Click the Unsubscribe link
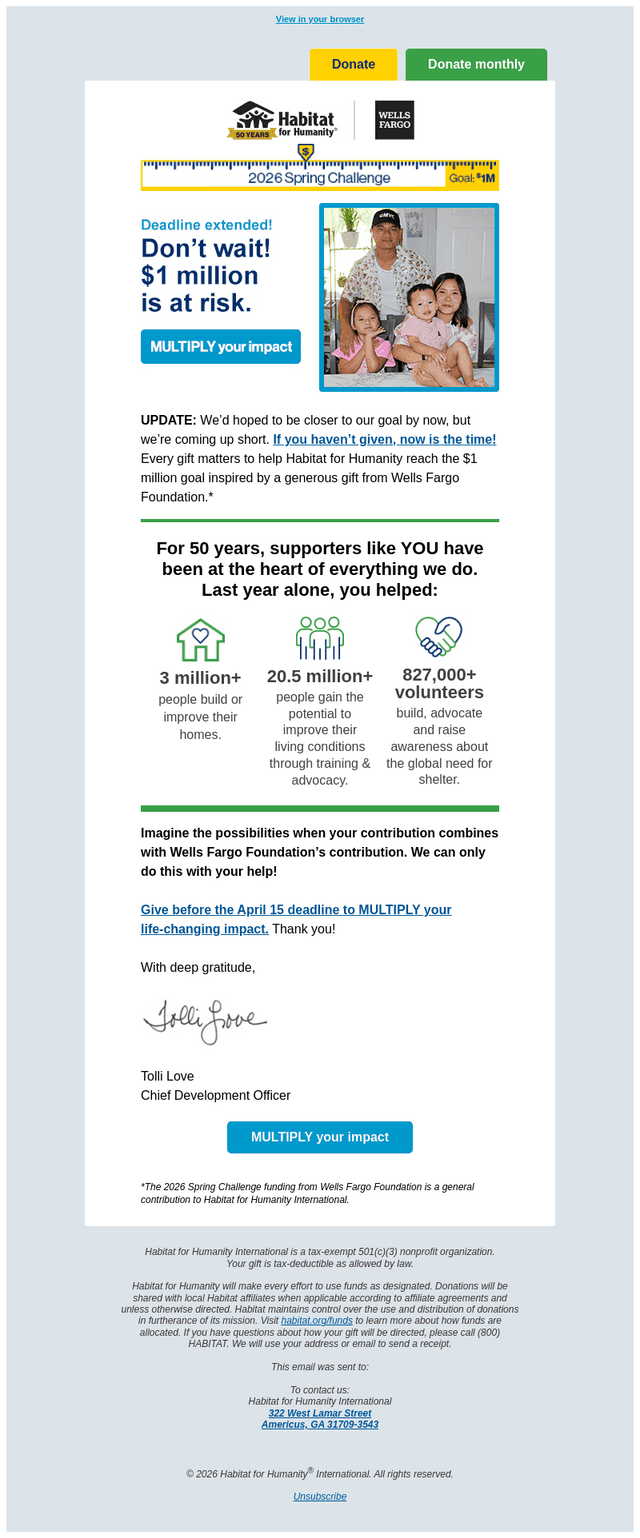The height and width of the screenshot is (1538, 640). (320, 1496)
